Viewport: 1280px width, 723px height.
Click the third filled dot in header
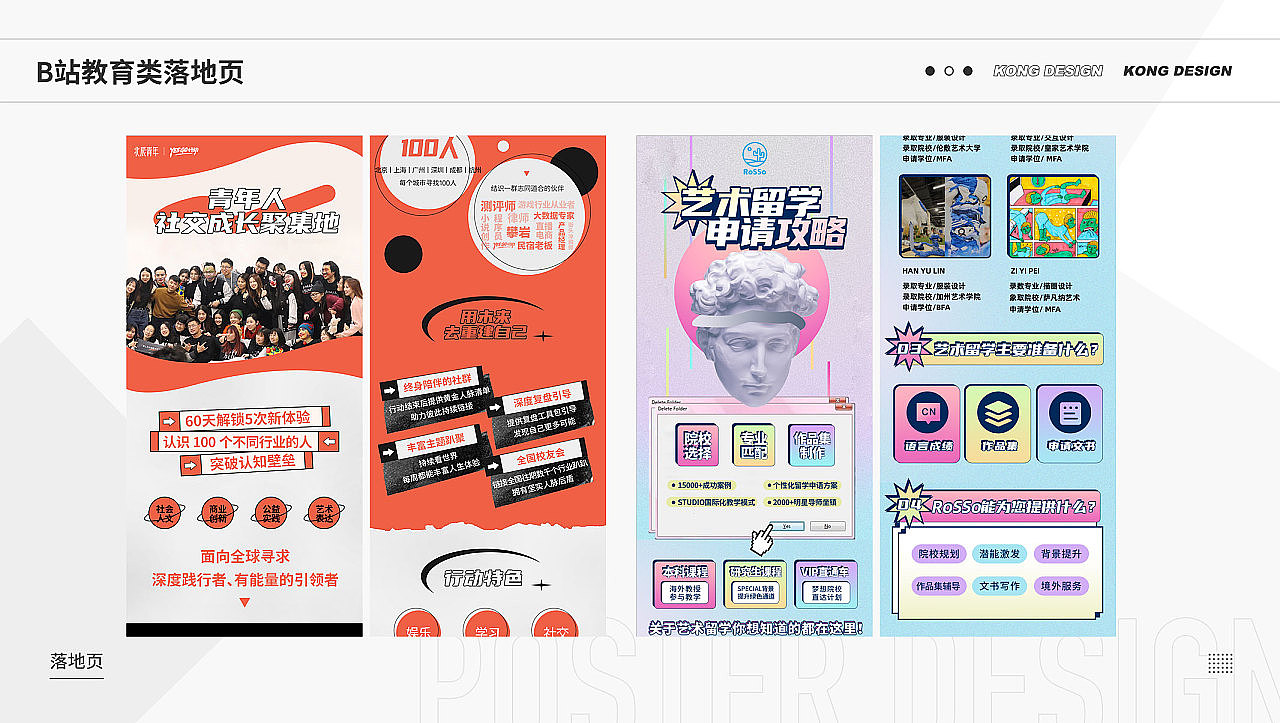(x=967, y=71)
